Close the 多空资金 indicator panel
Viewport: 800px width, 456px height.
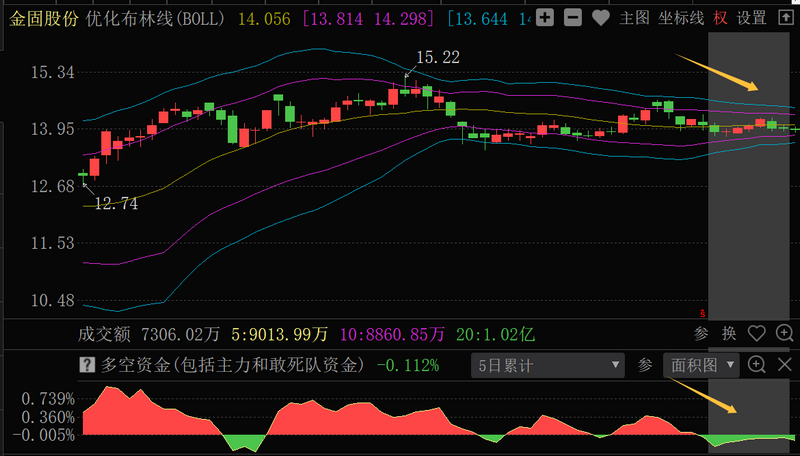coord(785,365)
